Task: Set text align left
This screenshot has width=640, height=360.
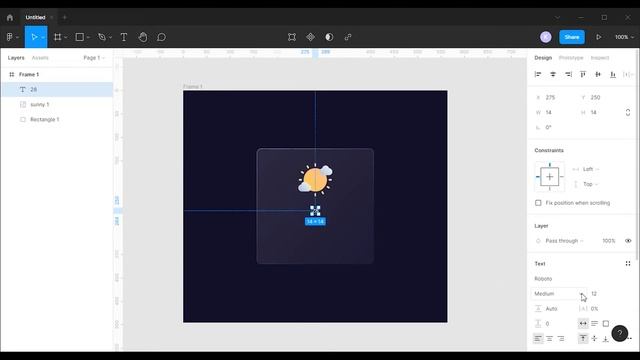Action: pyautogui.click(x=538, y=338)
